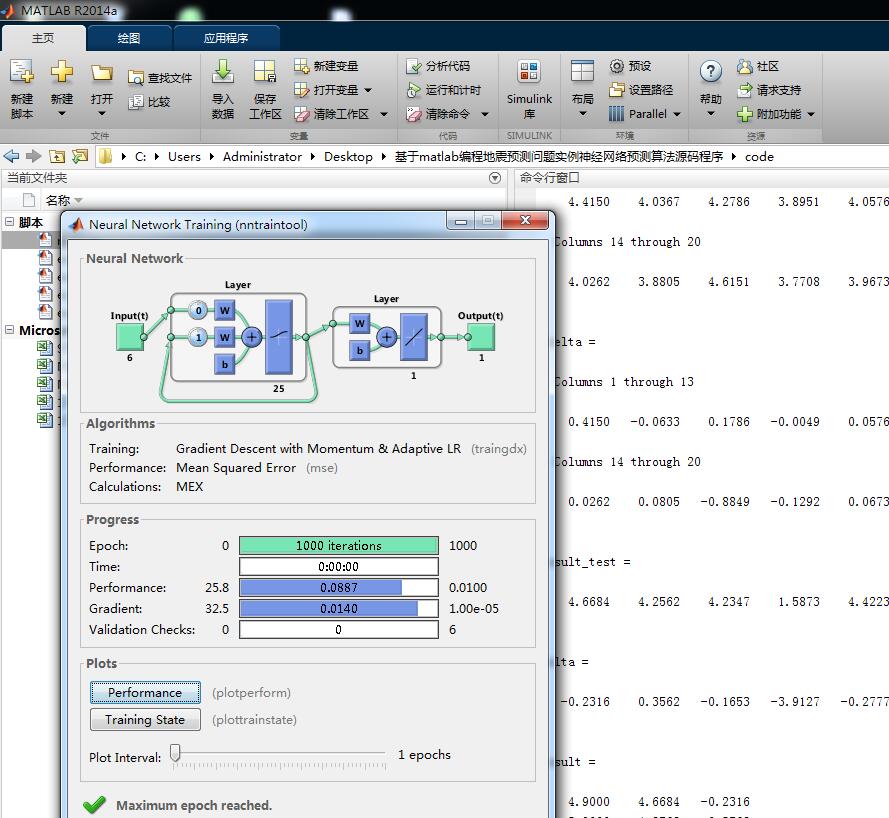Viewport: 889px width, 818px height.
Task: Collapse the Microsoft group in file browser
Action: (x=10, y=329)
